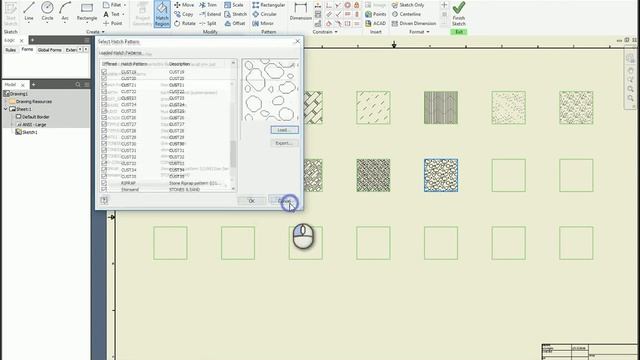
Task: Select the Rotate tool
Action: [184, 23]
